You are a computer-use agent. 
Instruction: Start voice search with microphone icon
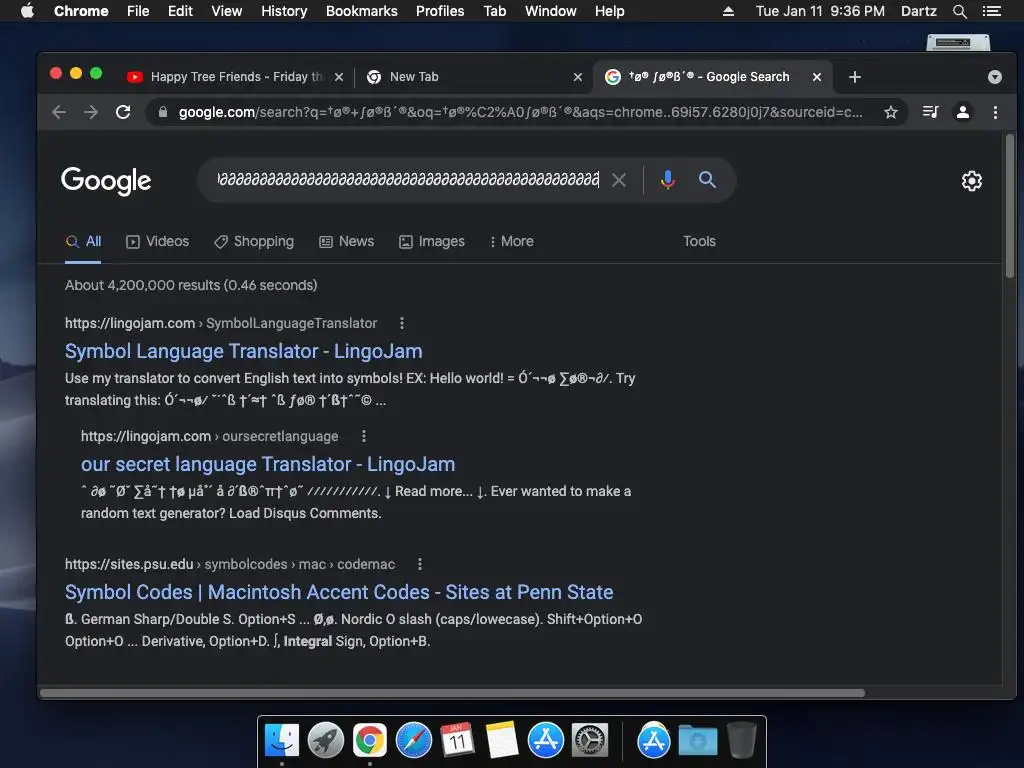(667, 180)
